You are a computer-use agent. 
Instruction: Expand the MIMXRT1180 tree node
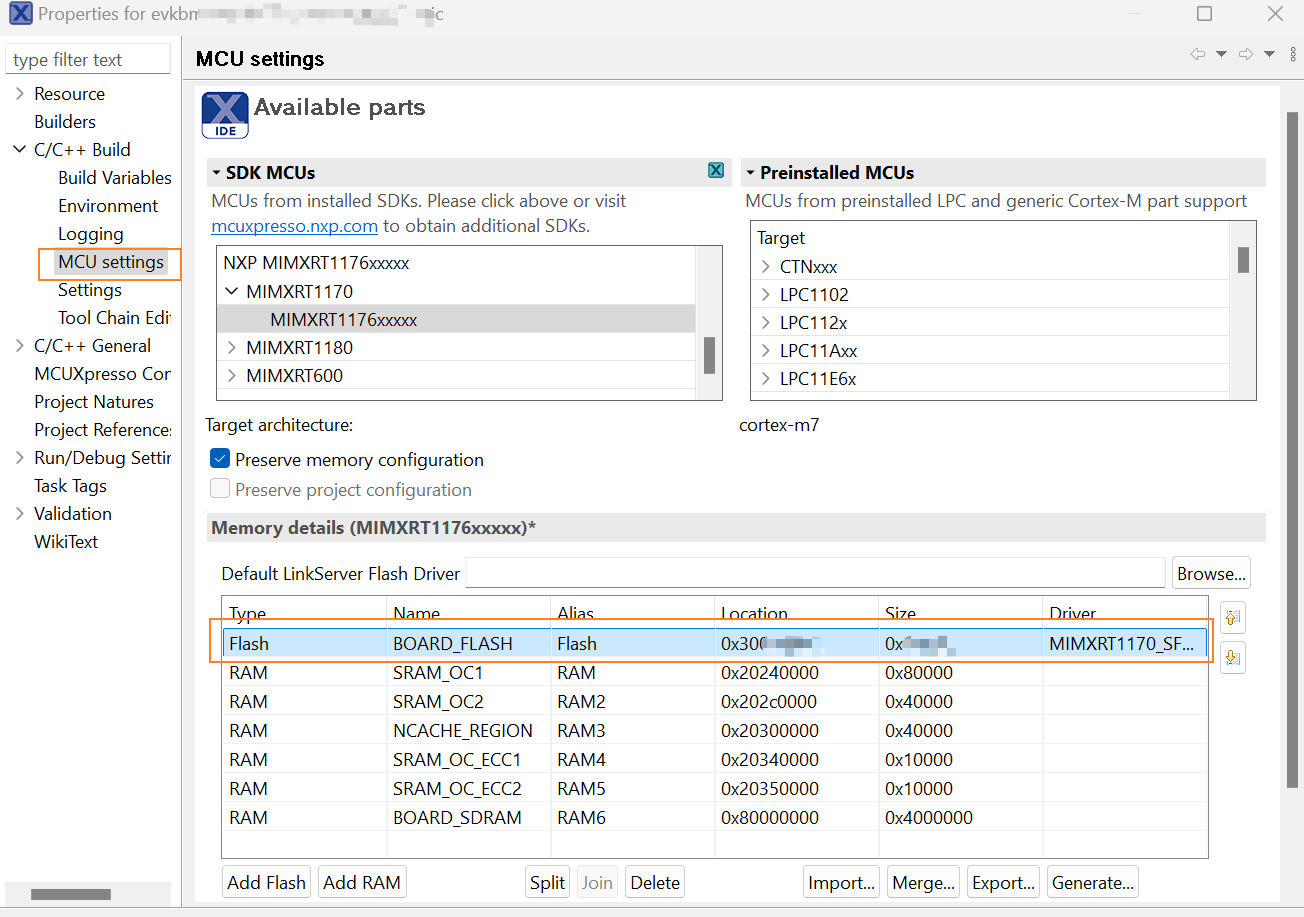[229, 347]
